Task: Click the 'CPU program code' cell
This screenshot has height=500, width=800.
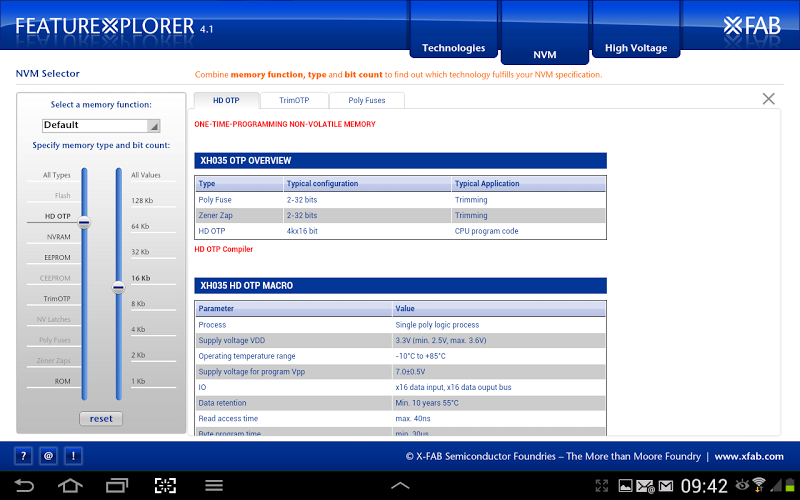Action: 486,231
